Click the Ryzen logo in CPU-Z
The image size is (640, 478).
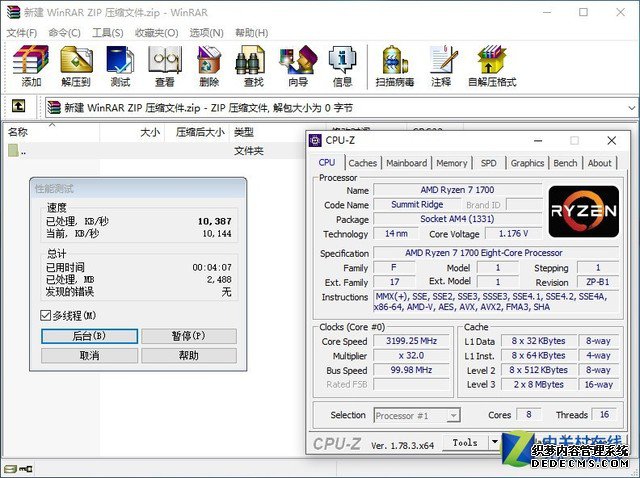584,211
